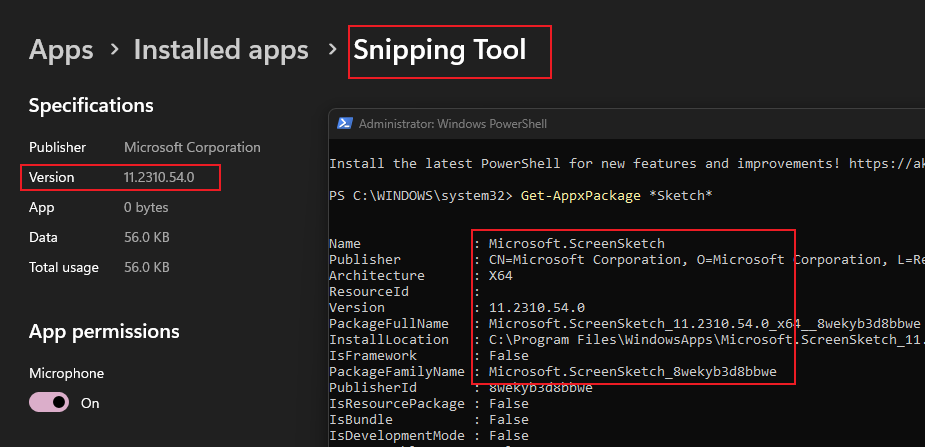Select Total usage value 56.0 KB
Image resolution: width=925 pixels, height=447 pixels.
coord(146,268)
